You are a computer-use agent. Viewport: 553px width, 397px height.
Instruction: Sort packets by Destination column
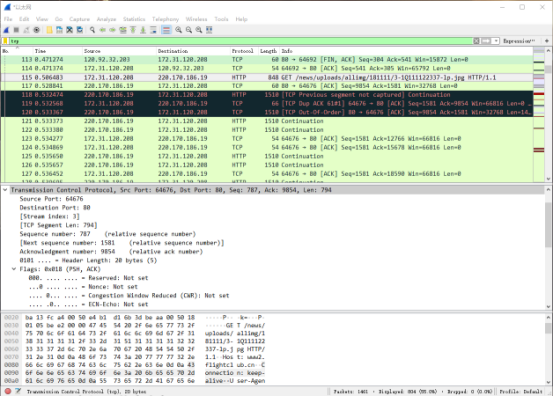[x=193, y=51]
